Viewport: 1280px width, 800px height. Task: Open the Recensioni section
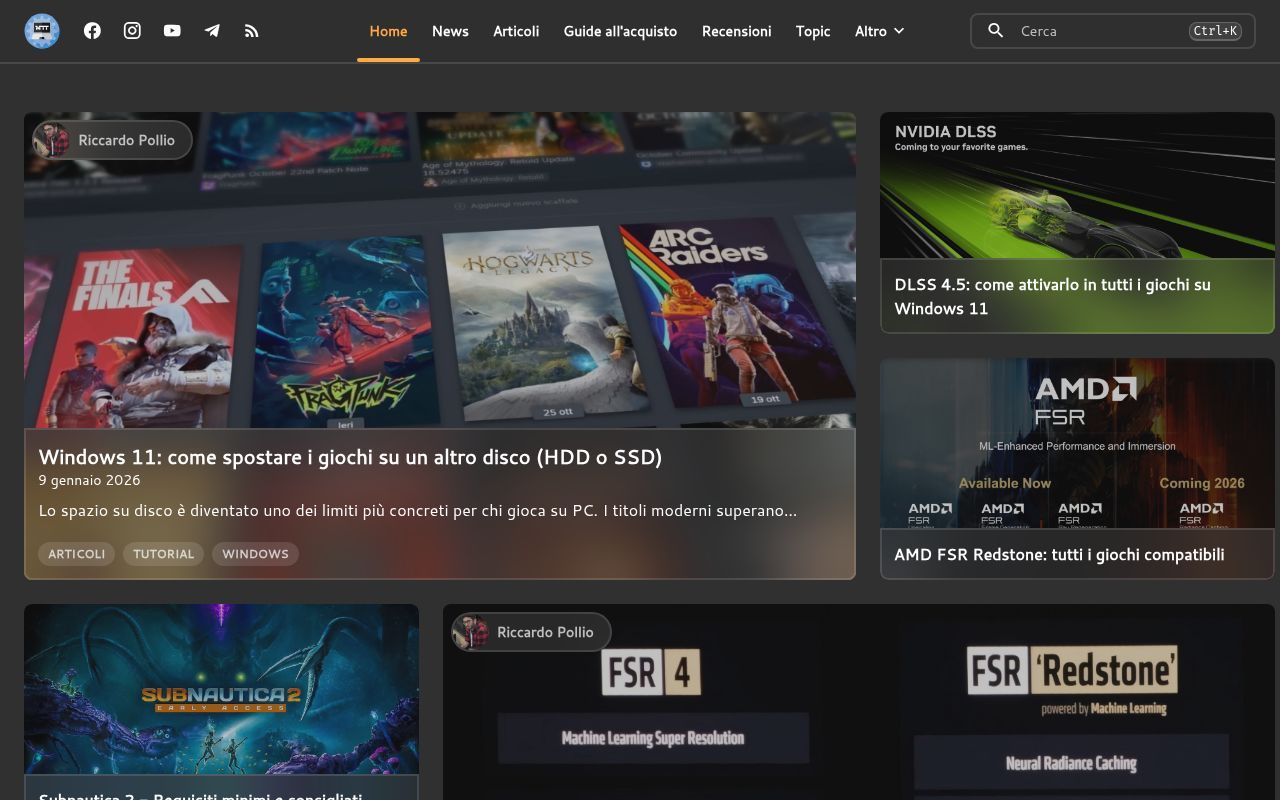pyautogui.click(x=736, y=31)
